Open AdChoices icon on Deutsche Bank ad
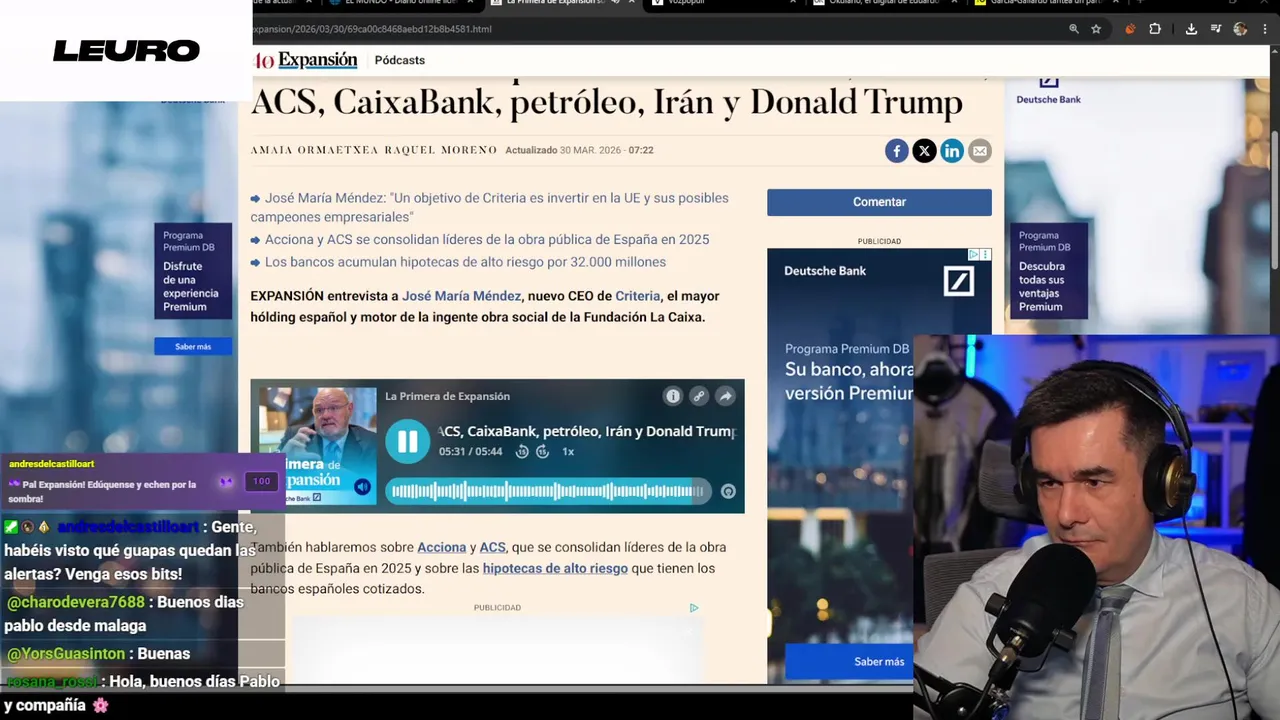 pyautogui.click(x=974, y=255)
